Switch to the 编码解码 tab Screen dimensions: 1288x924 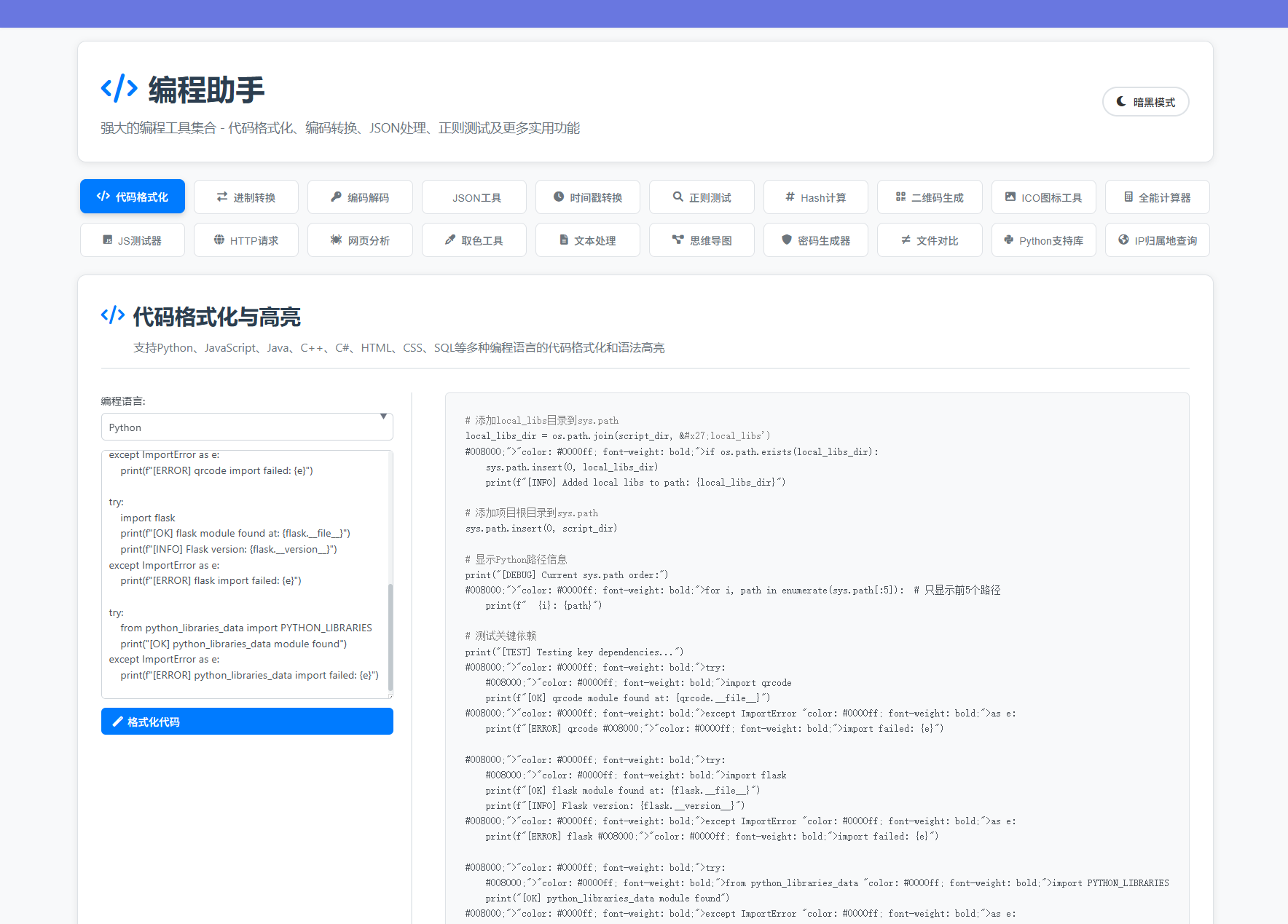click(360, 197)
